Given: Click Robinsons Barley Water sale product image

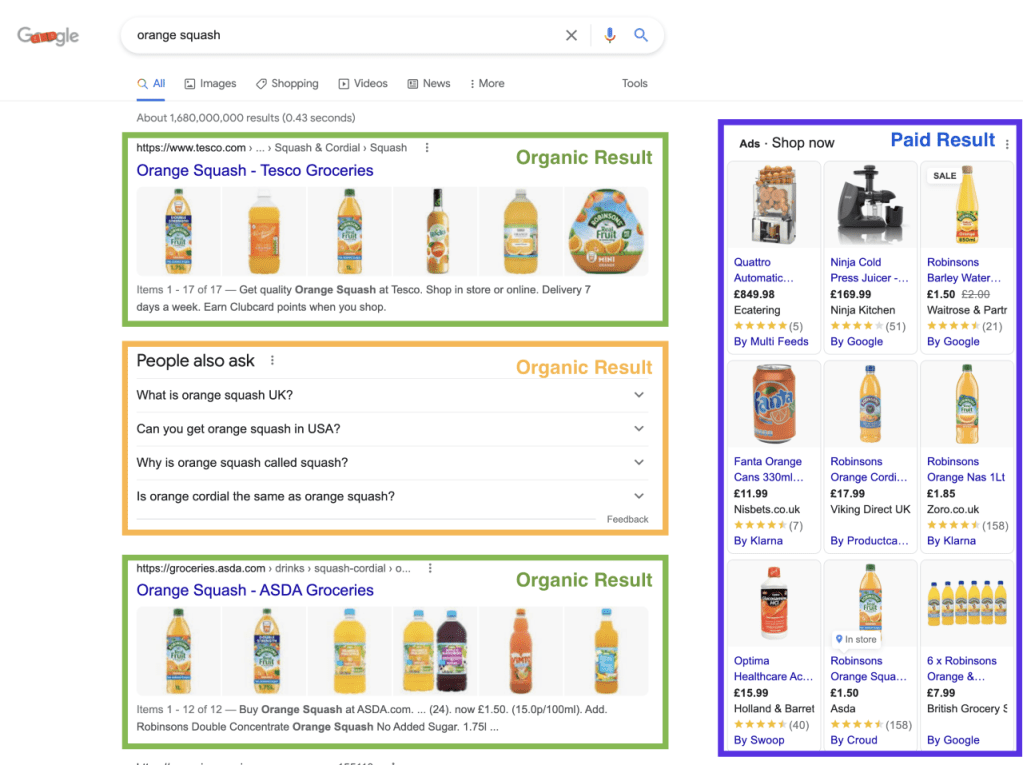Looking at the screenshot, I should coord(967,205).
